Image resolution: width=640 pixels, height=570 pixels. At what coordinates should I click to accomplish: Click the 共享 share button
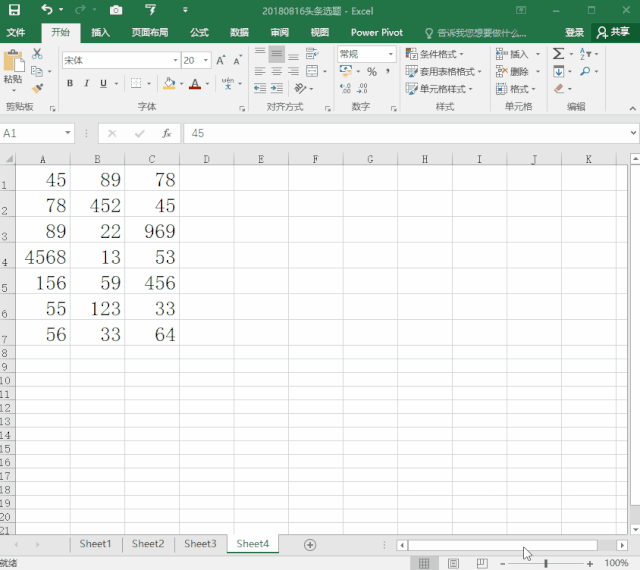click(x=613, y=32)
